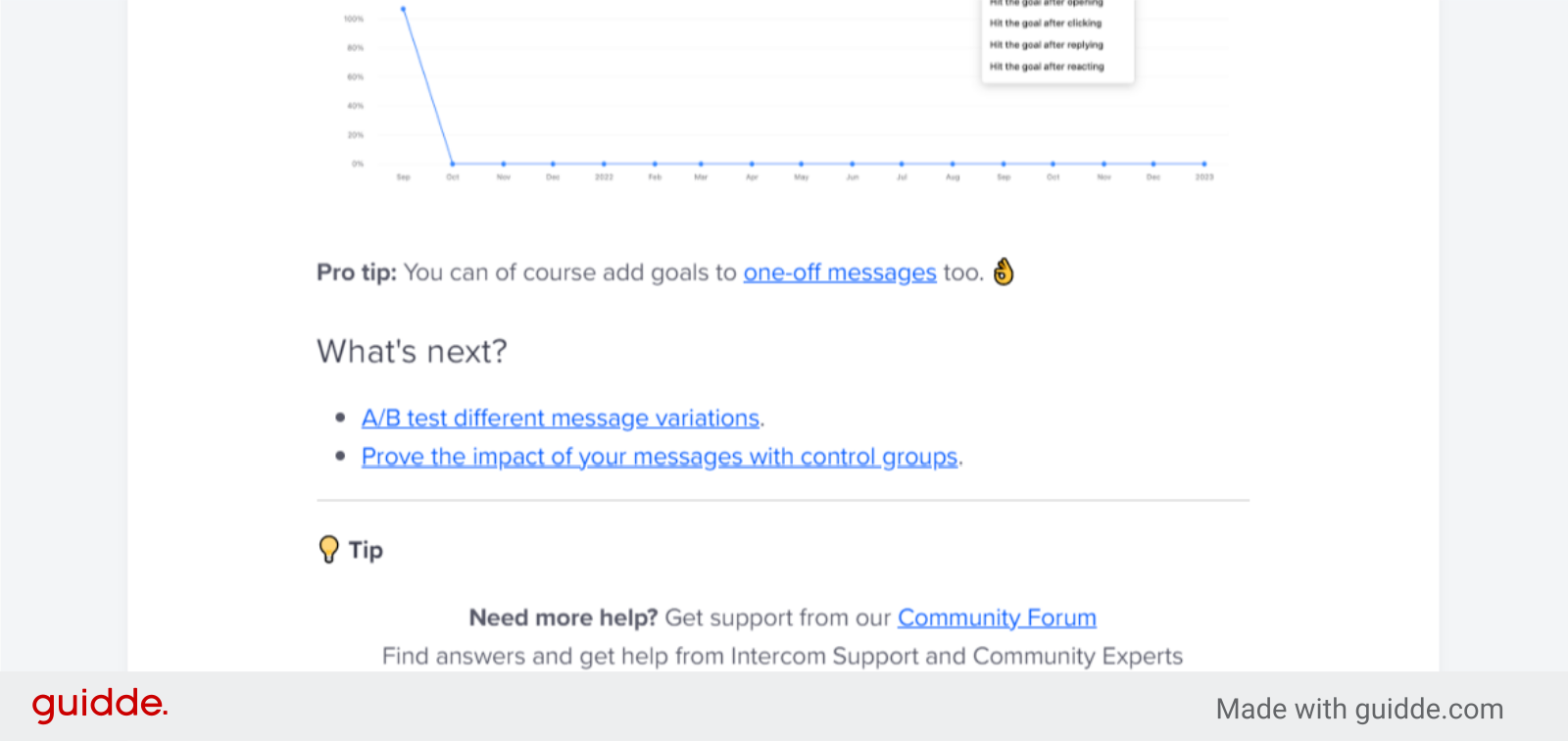Click the blue trend line on the chart
The height and width of the screenshot is (741, 1568).
coord(426,83)
